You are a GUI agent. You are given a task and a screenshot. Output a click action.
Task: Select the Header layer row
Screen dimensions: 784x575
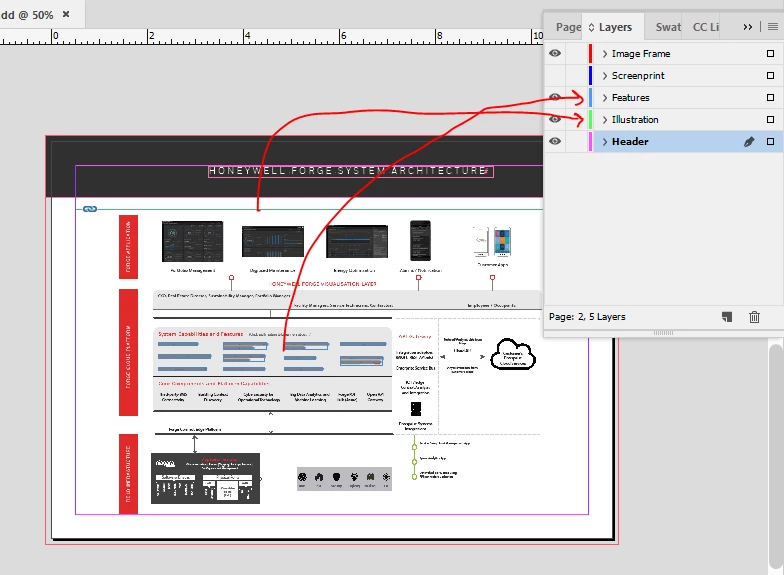[x=664, y=142]
